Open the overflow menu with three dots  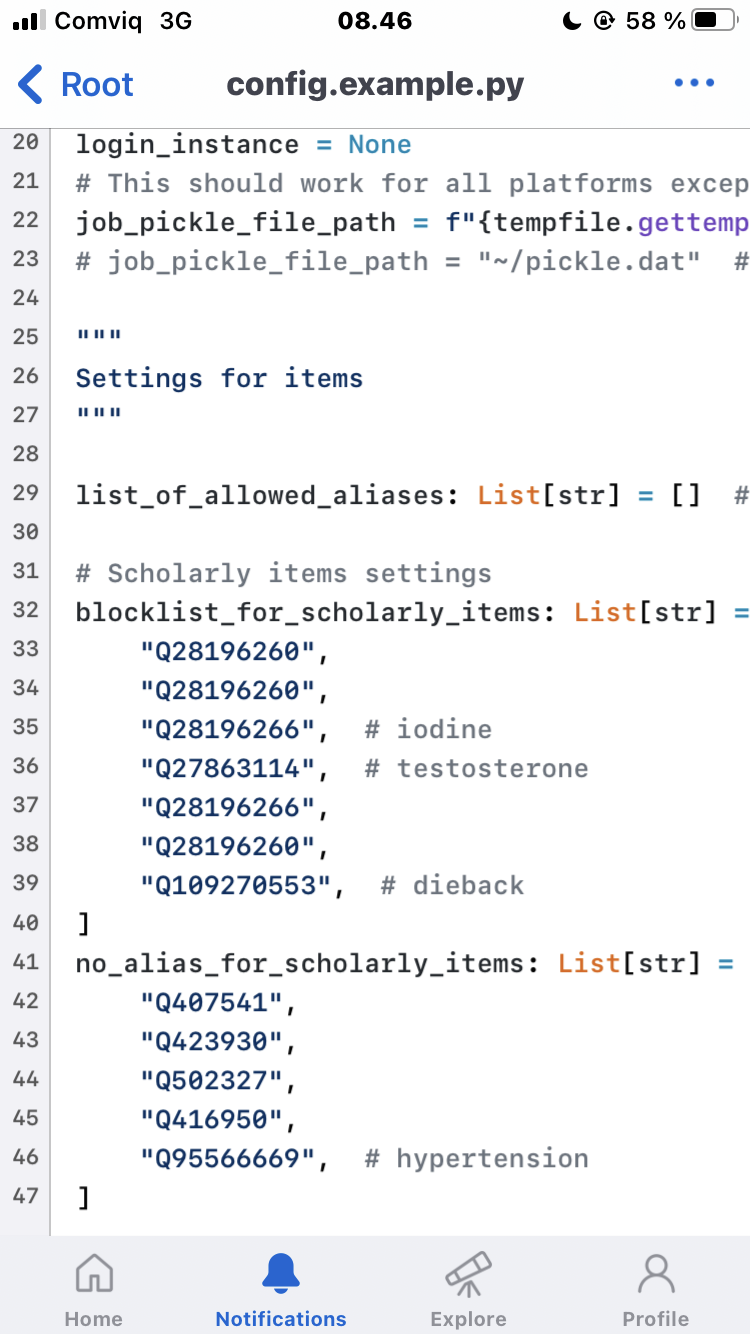click(x=694, y=83)
